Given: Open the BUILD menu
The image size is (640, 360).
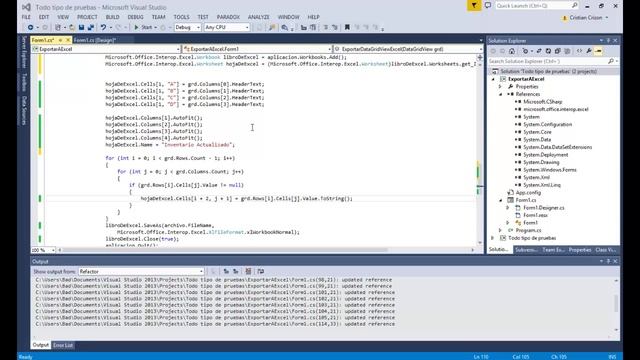Looking at the screenshot, I should pos(112,17).
